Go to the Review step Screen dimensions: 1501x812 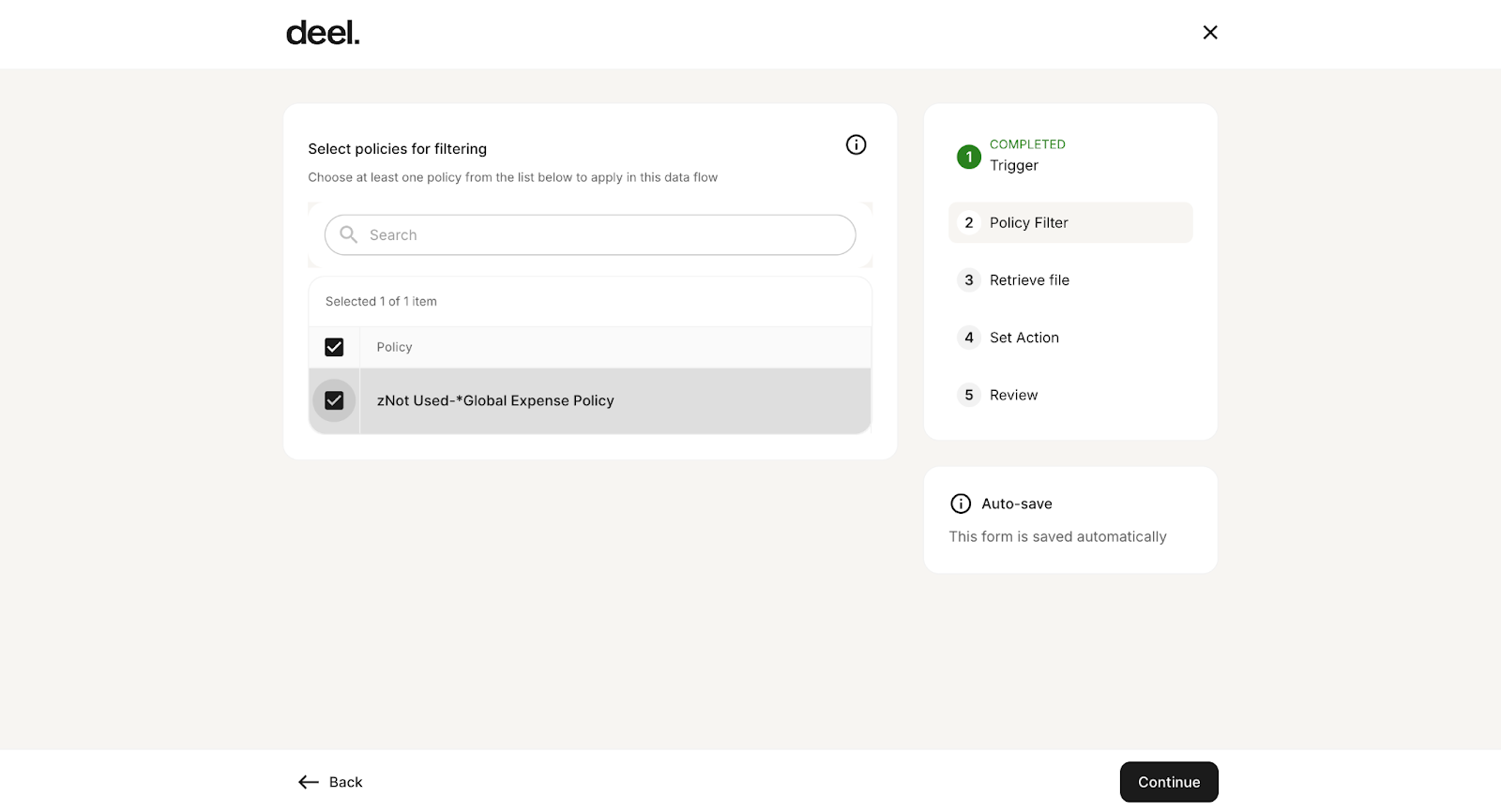1013,395
